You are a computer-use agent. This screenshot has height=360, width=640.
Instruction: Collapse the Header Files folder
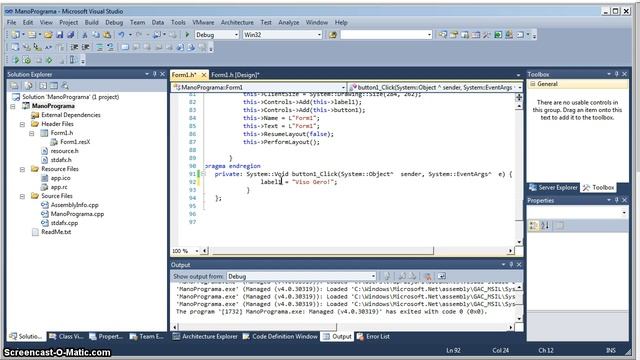pos(22,124)
